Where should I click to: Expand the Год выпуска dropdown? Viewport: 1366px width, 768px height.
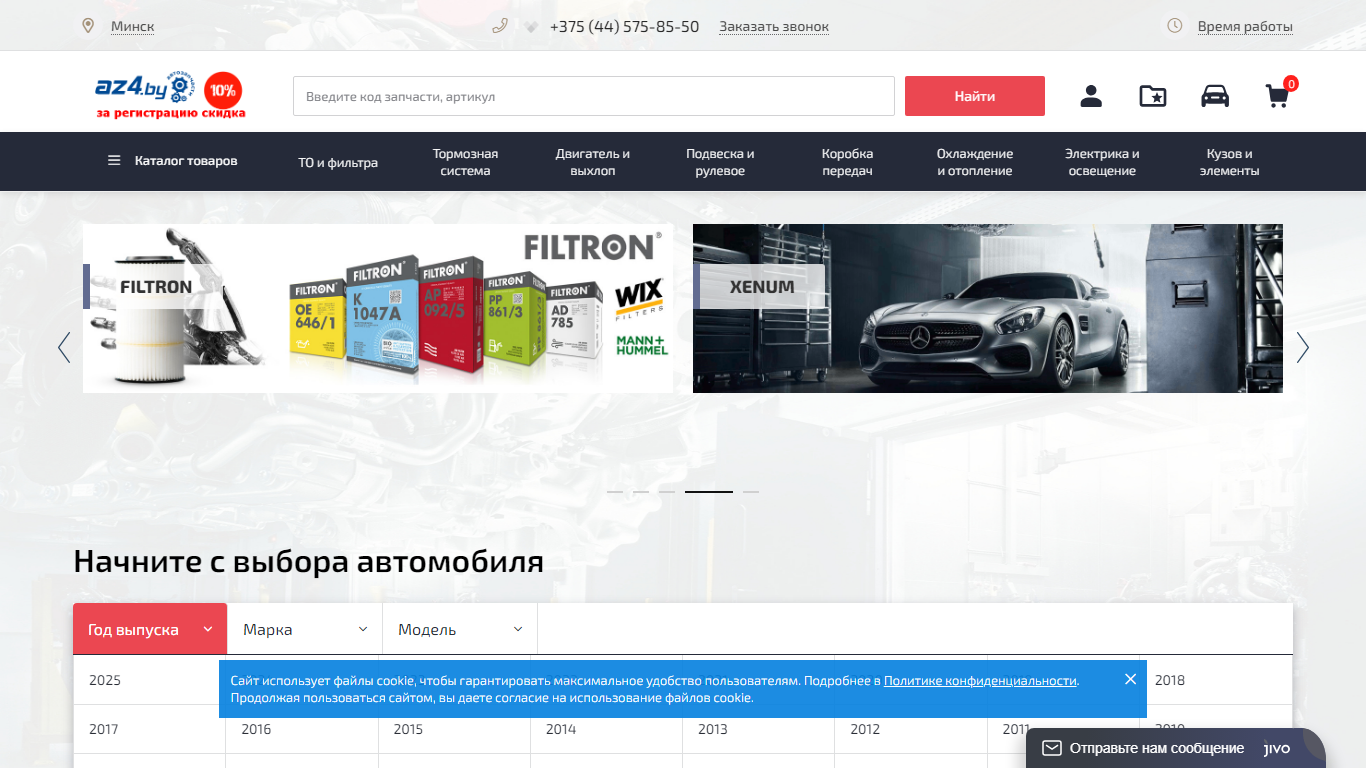coord(150,629)
